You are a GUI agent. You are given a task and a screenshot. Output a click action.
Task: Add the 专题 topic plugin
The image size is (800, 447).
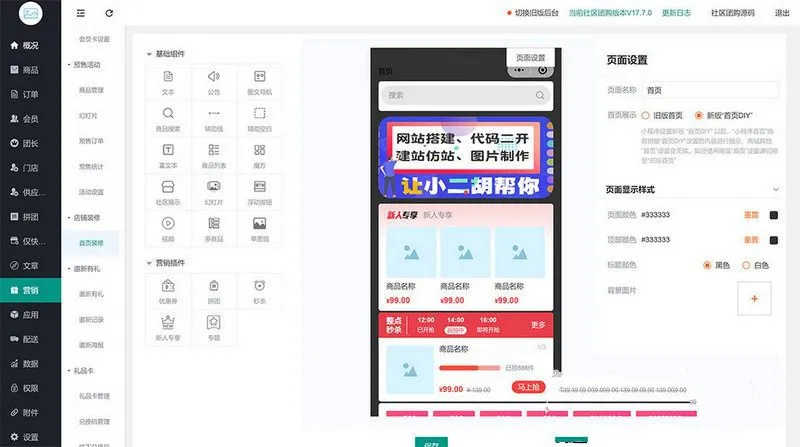[214, 329]
